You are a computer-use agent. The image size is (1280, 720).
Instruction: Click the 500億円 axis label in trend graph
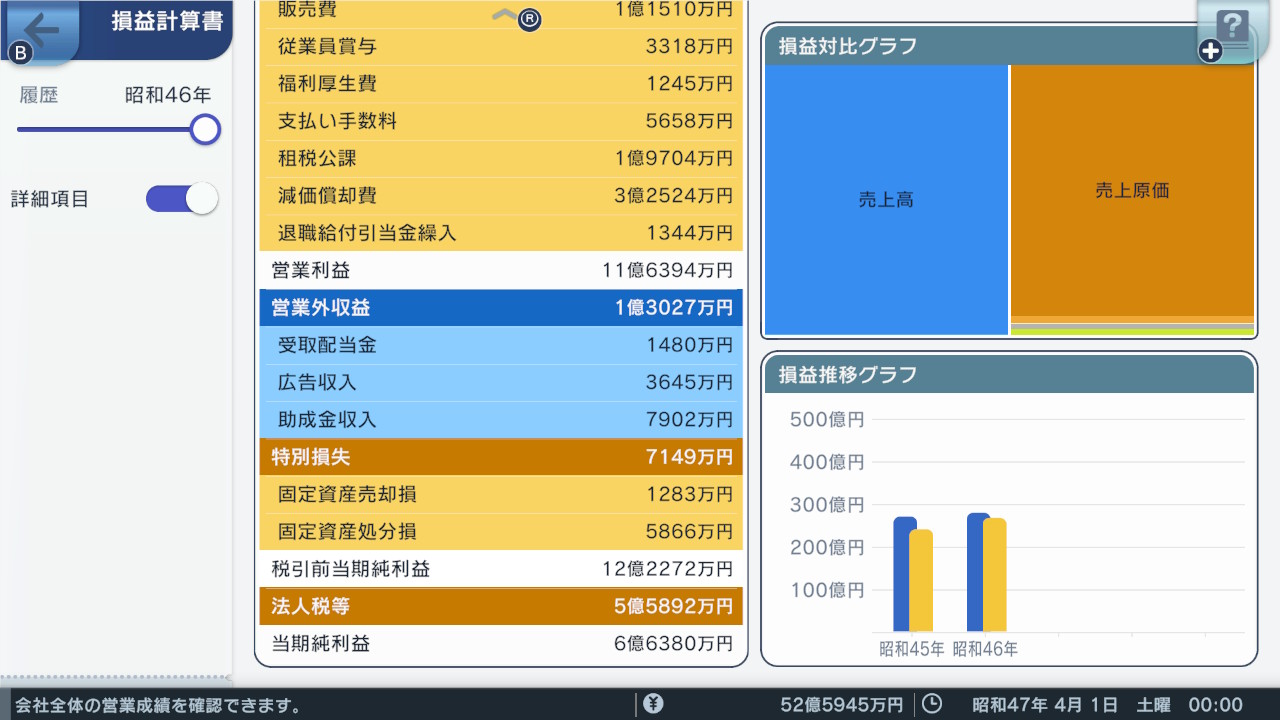pyautogui.click(x=827, y=419)
